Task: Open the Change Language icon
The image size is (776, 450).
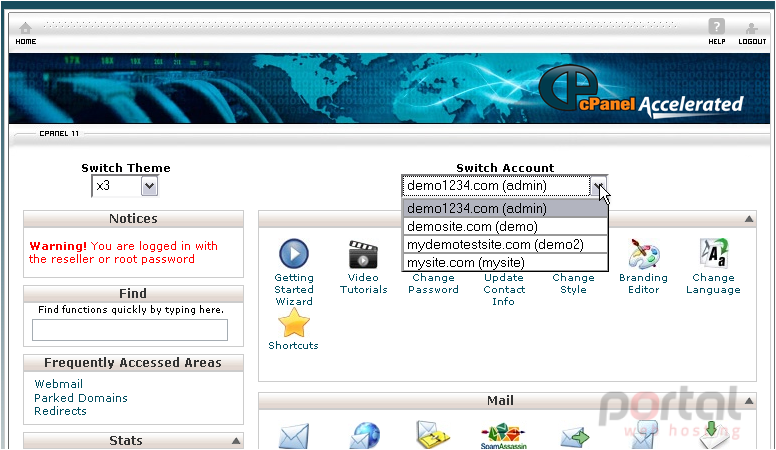Action: tap(713, 252)
